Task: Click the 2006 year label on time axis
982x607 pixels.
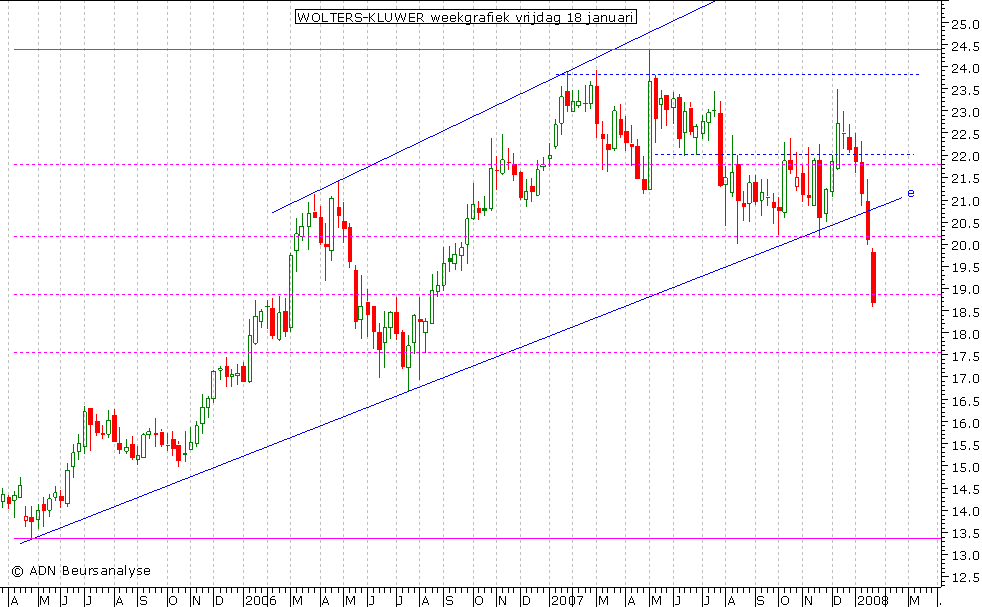Action: (x=260, y=601)
